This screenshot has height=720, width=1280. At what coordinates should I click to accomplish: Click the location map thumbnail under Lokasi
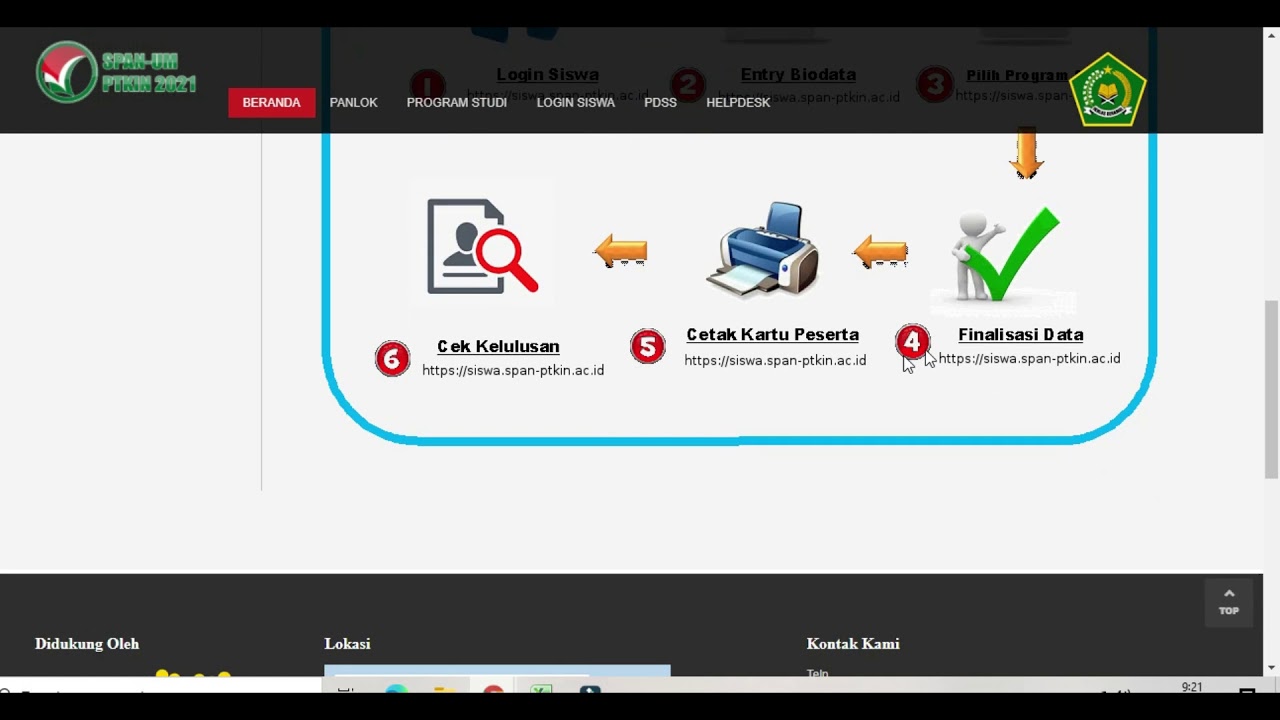pos(497,671)
